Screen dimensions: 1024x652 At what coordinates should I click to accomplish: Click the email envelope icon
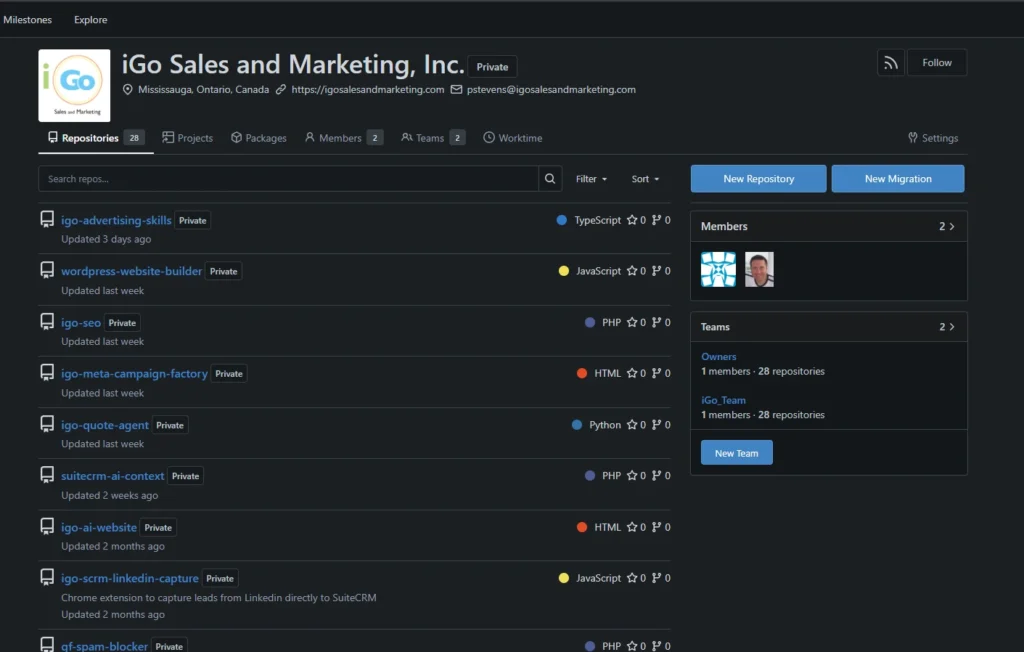(456, 90)
